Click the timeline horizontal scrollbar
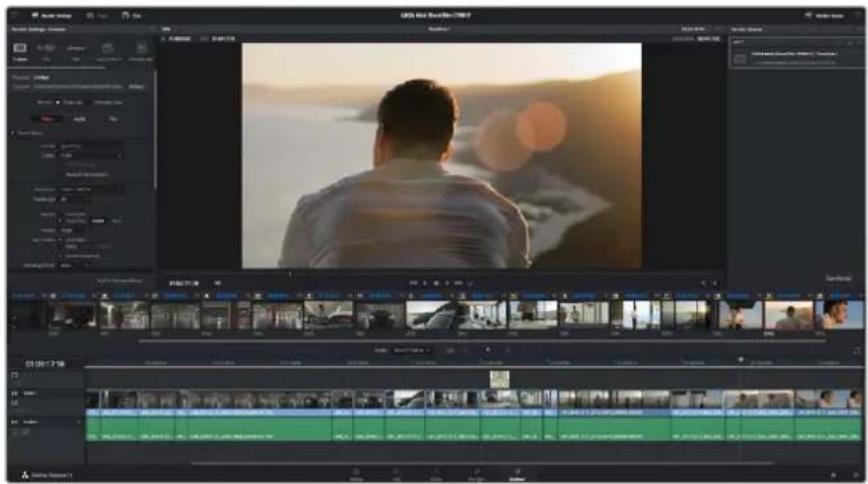This screenshot has height=484, width=868. coord(482,463)
